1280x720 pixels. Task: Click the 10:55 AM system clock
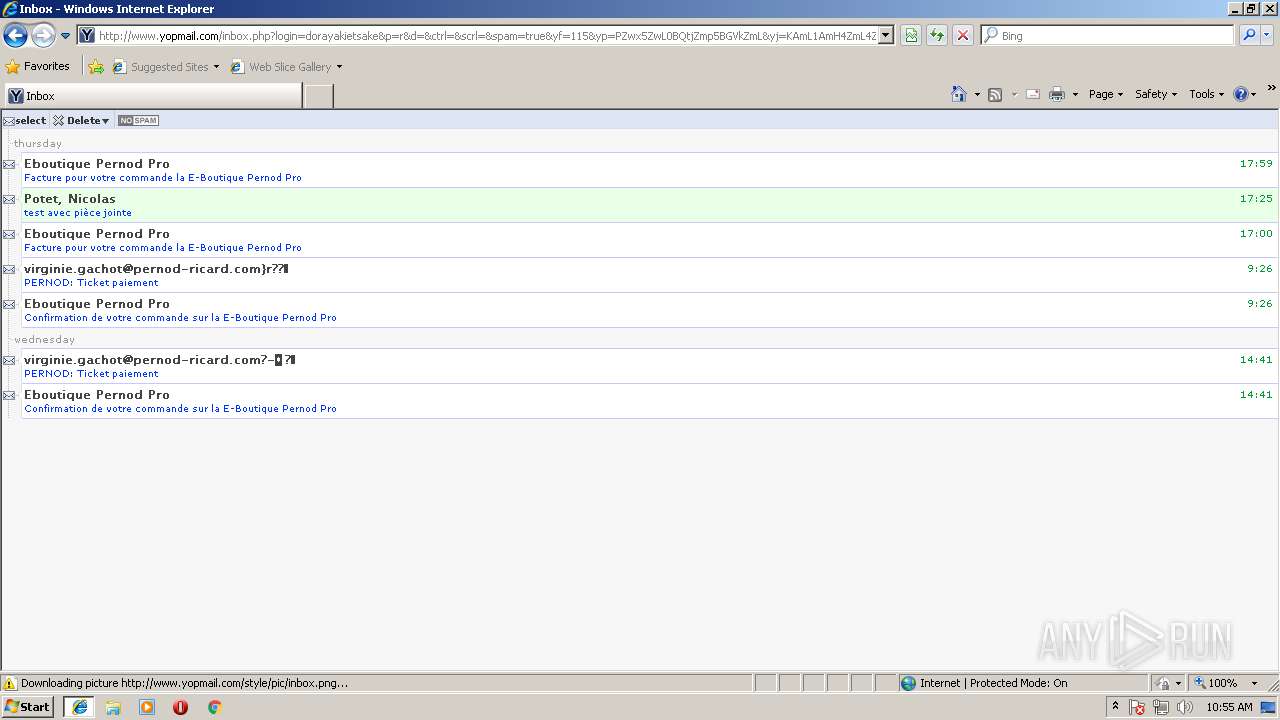click(x=1229, y=707)
